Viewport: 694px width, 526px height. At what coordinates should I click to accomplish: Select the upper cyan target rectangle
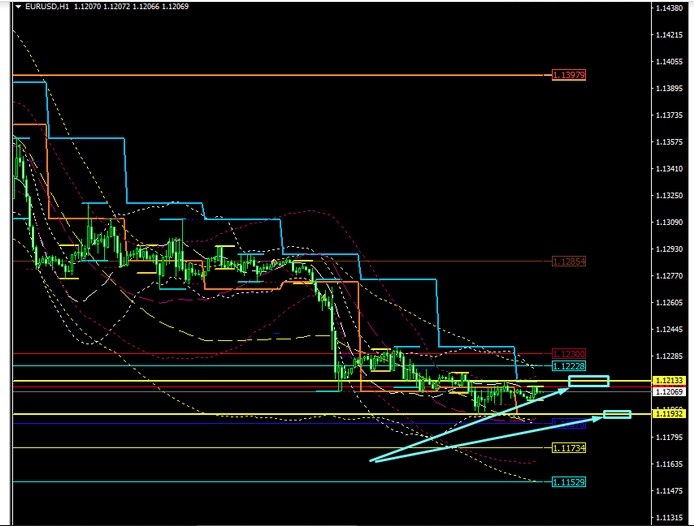pyautogui.click(x=589, y=381)
